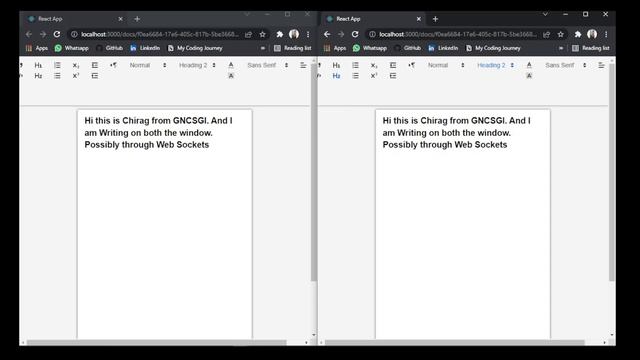The width and height of the screenshot is (640, 360).
Task: Open Whatsapp bookmark in left window
Action: click(x=71, y=48)
